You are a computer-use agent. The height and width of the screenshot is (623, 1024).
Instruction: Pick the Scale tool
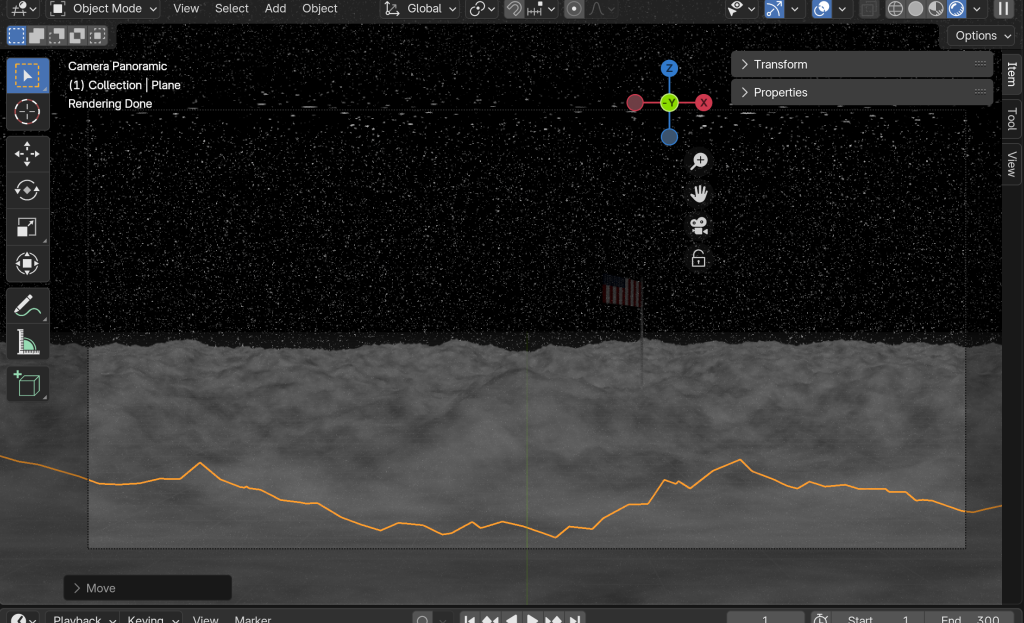point(27,227)
